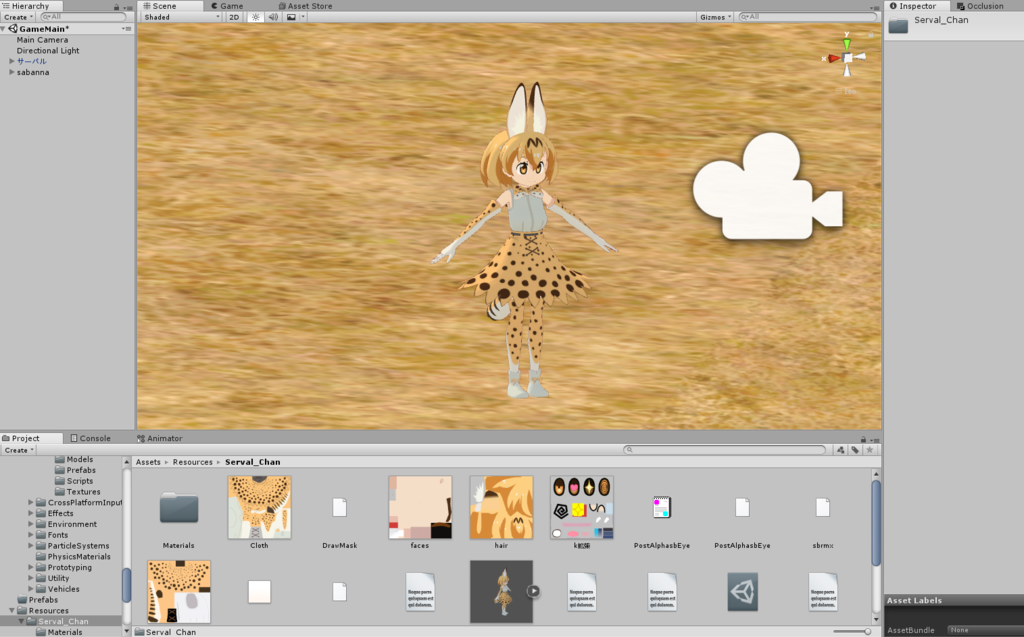Click the Search by Label tag icon
This screenshot has height=637, width=1024.
coord(855,449)
